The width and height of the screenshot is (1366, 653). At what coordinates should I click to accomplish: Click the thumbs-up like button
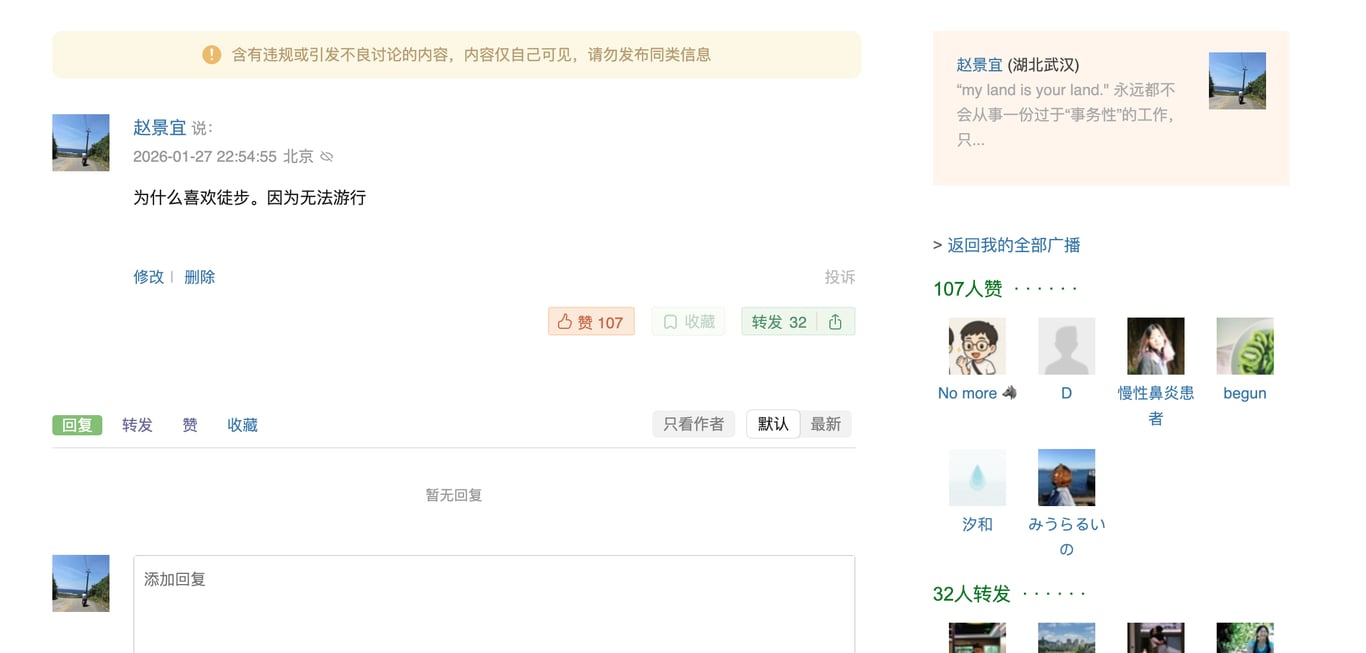[590, 322]
